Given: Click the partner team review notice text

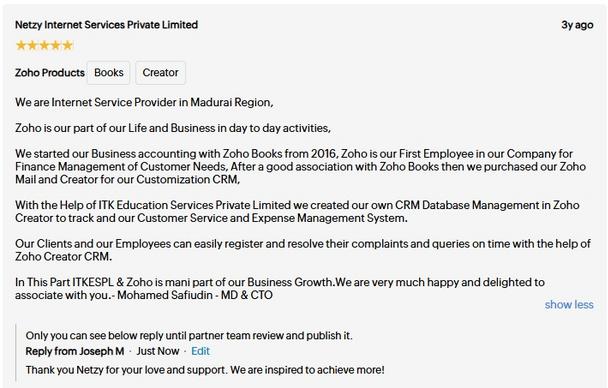Looking at the screenshot, I should 189,336.
